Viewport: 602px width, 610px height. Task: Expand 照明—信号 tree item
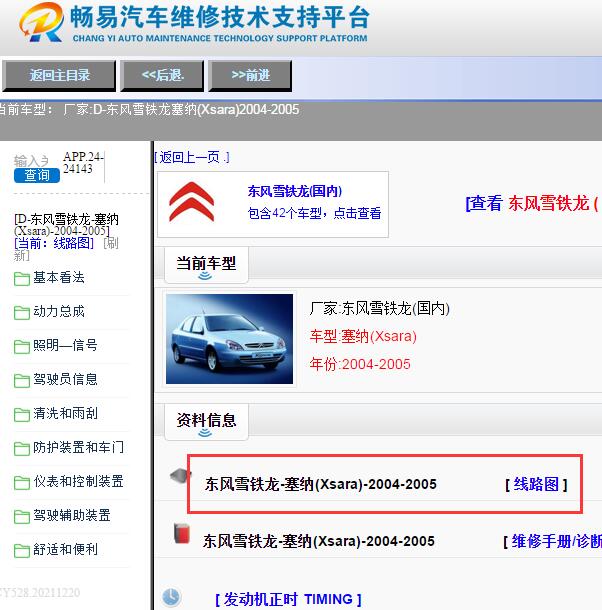click(x=65, y=345)
